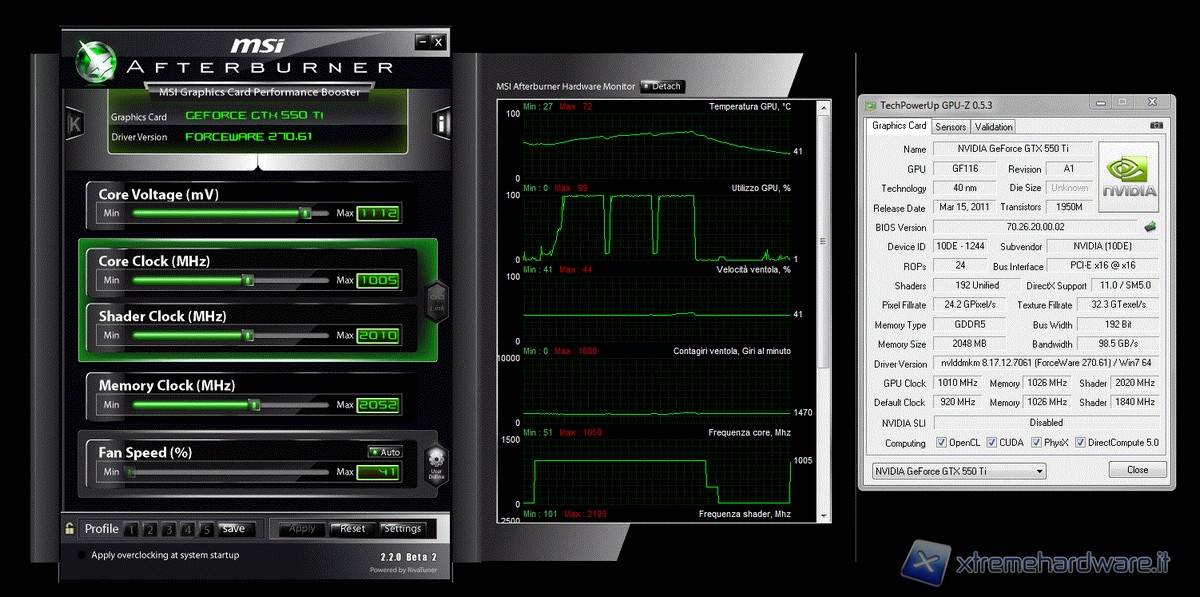
Task: Uncheck the OpenCL checkbox
Action: 942,443
